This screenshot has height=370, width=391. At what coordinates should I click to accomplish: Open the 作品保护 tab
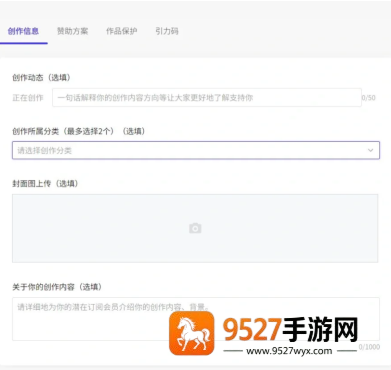pyautogui.click(x=122, y=31)
